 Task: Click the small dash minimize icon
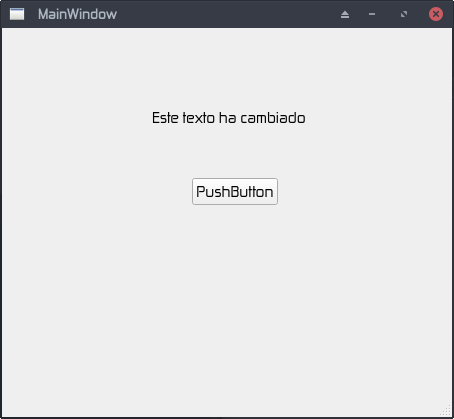(x=372, y=14)
